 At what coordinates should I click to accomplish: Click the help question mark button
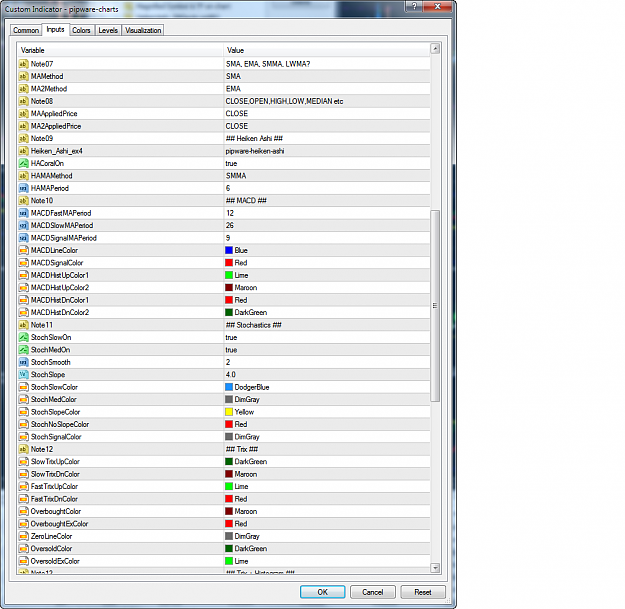click(414, 6)
